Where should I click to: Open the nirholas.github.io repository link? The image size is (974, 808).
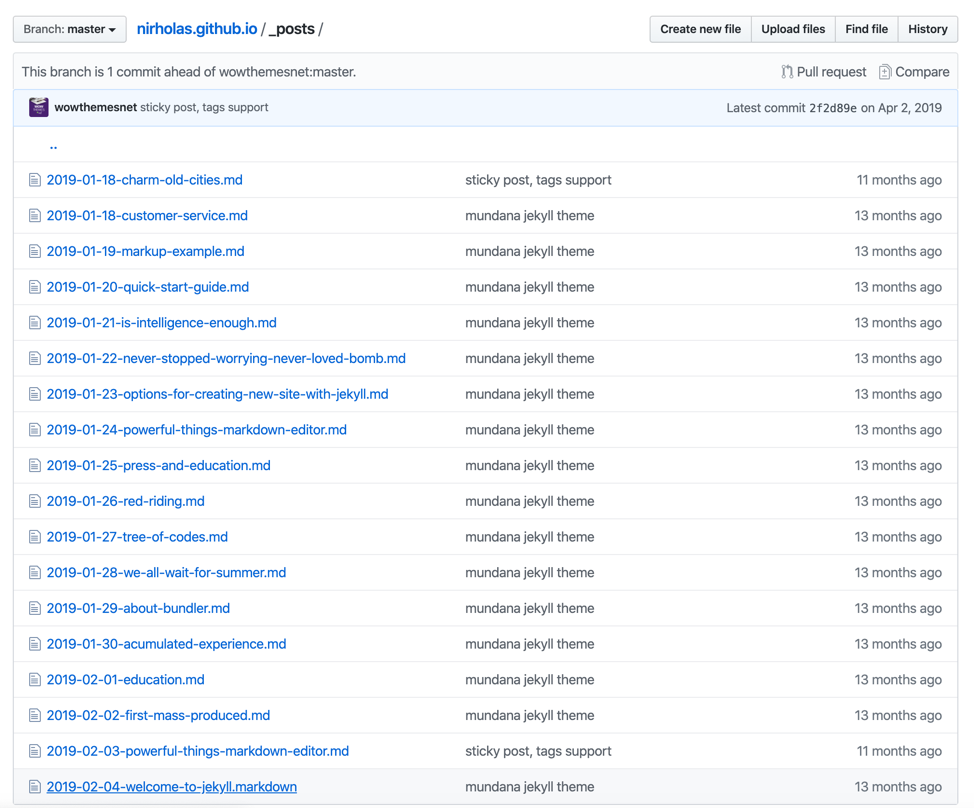[x=197, y=29]
